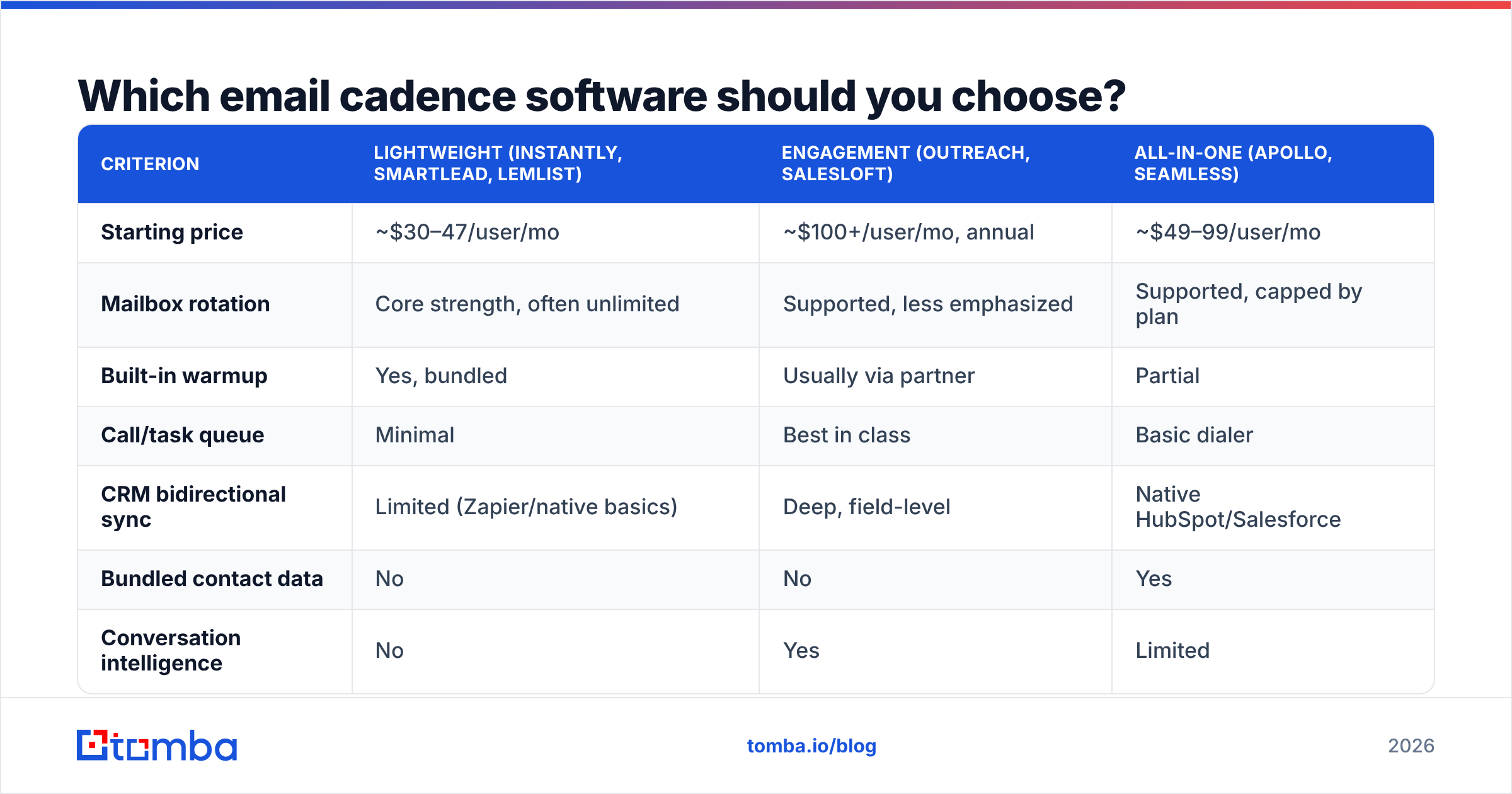Click the 'Minimal' cell
The height and width of the screenshot is (794, 1512).
[x=415, y=435]
